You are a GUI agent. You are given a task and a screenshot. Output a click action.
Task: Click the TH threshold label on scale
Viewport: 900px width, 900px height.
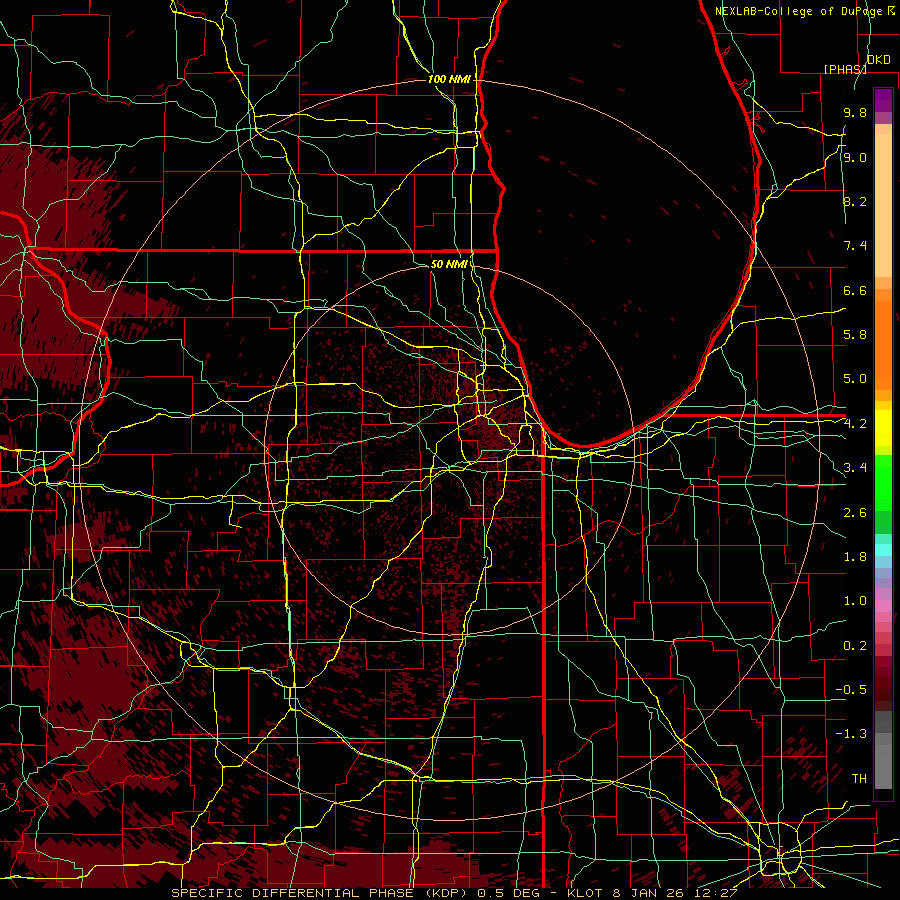859,779
